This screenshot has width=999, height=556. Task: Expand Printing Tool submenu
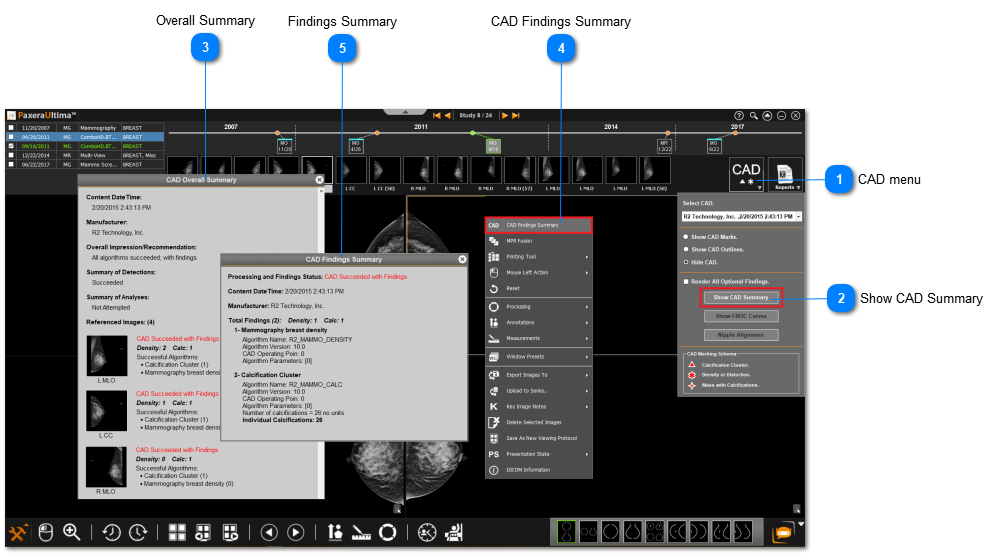[x=539, y=257]
